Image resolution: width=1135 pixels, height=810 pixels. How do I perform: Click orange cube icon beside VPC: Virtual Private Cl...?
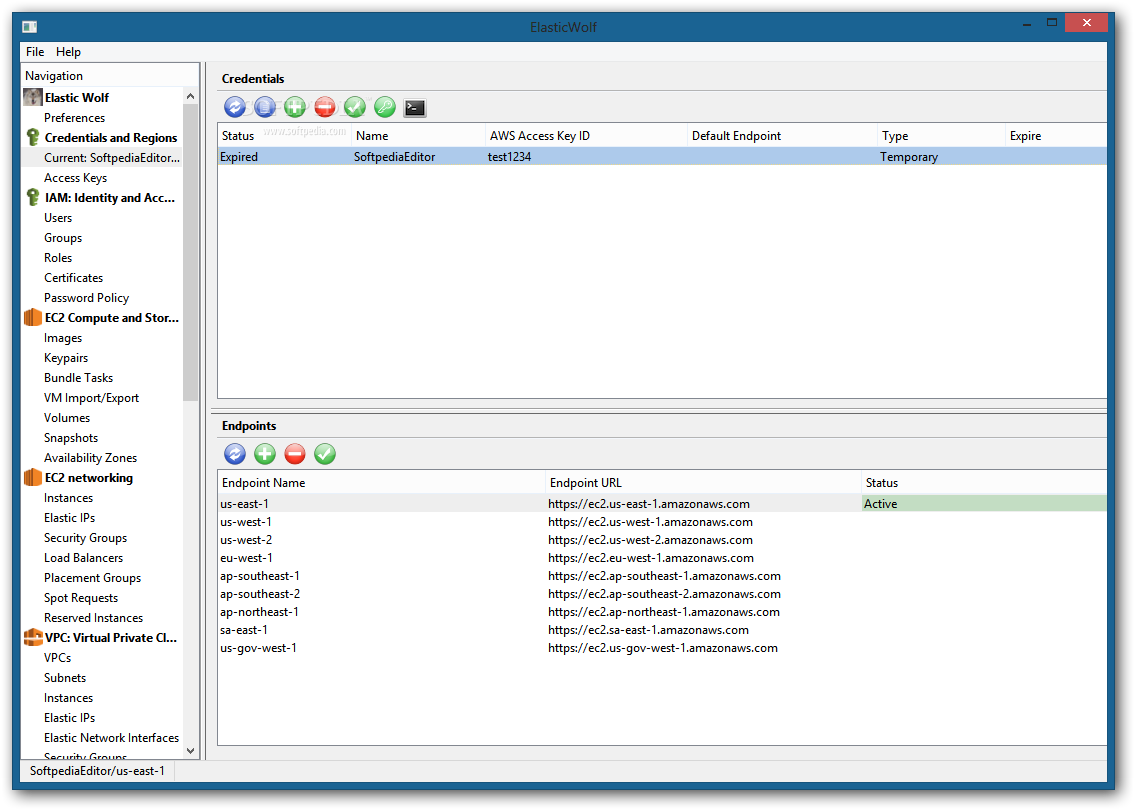(x=33, y=637)
